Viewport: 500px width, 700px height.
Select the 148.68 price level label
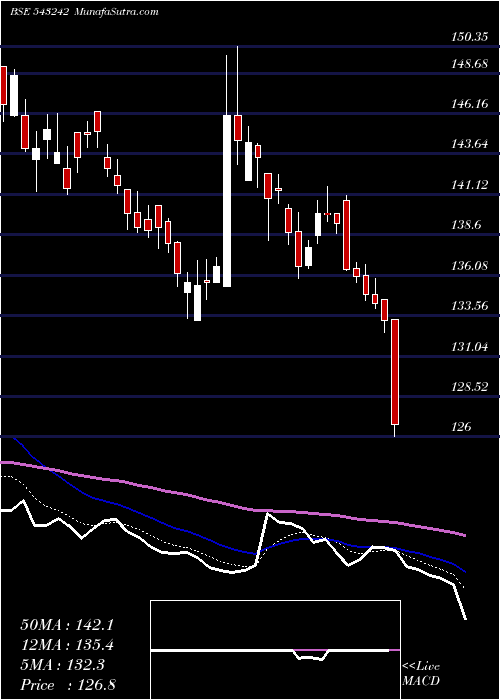469,64
